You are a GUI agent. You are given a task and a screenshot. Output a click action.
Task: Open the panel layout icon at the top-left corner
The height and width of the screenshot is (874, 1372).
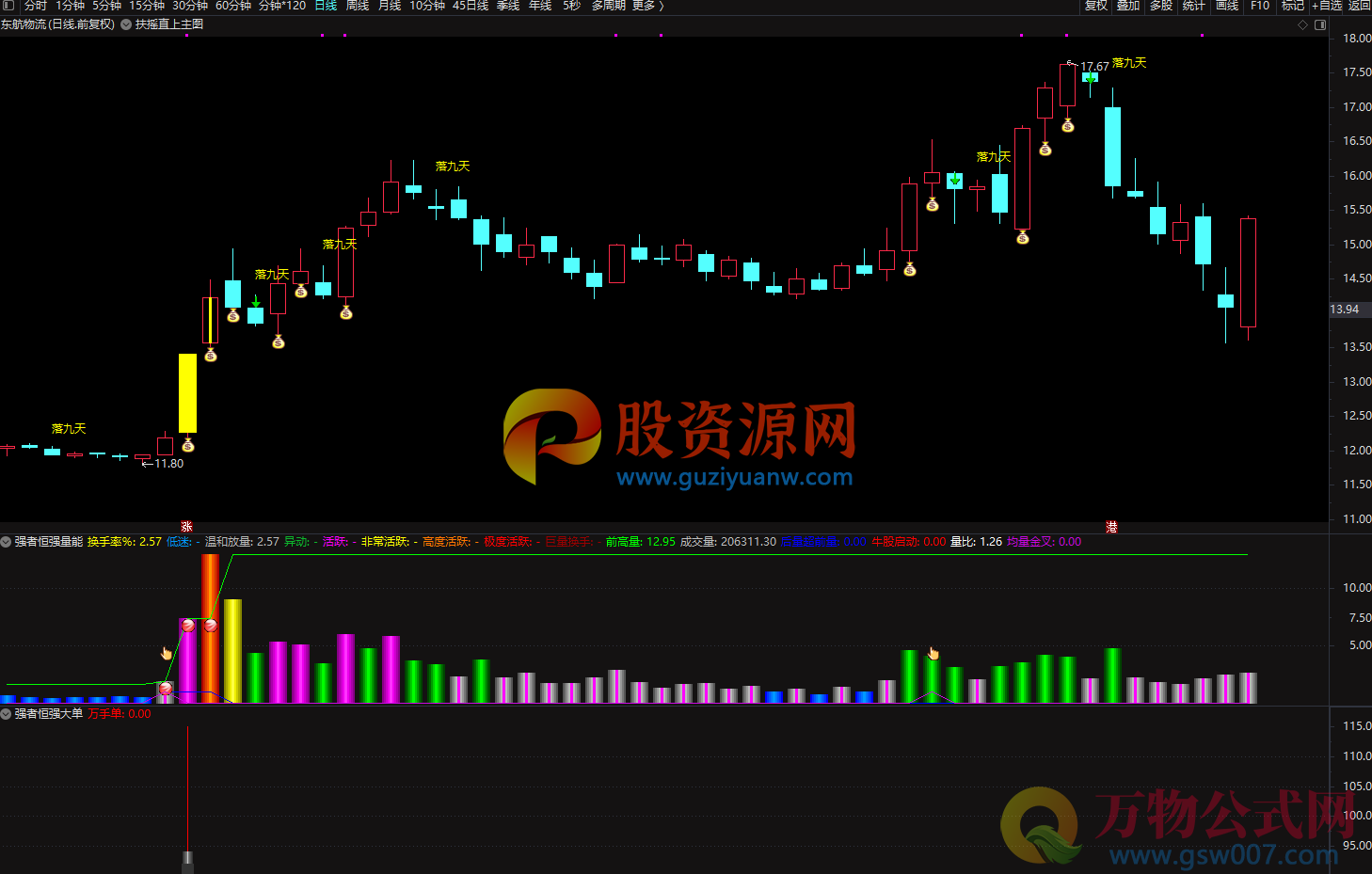point(8,5)
